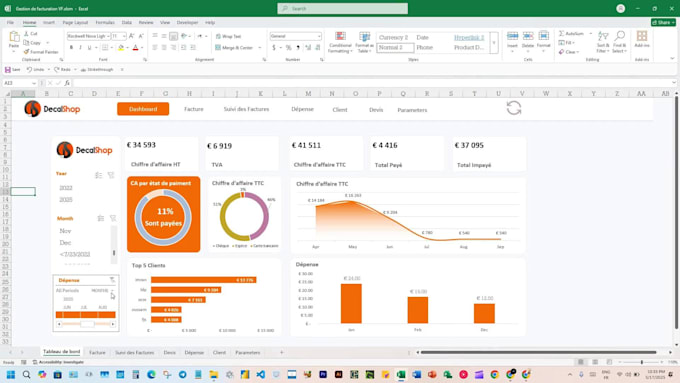Add a new sheet with plus button
680x383 pixels.
click(x=281, y=352)
